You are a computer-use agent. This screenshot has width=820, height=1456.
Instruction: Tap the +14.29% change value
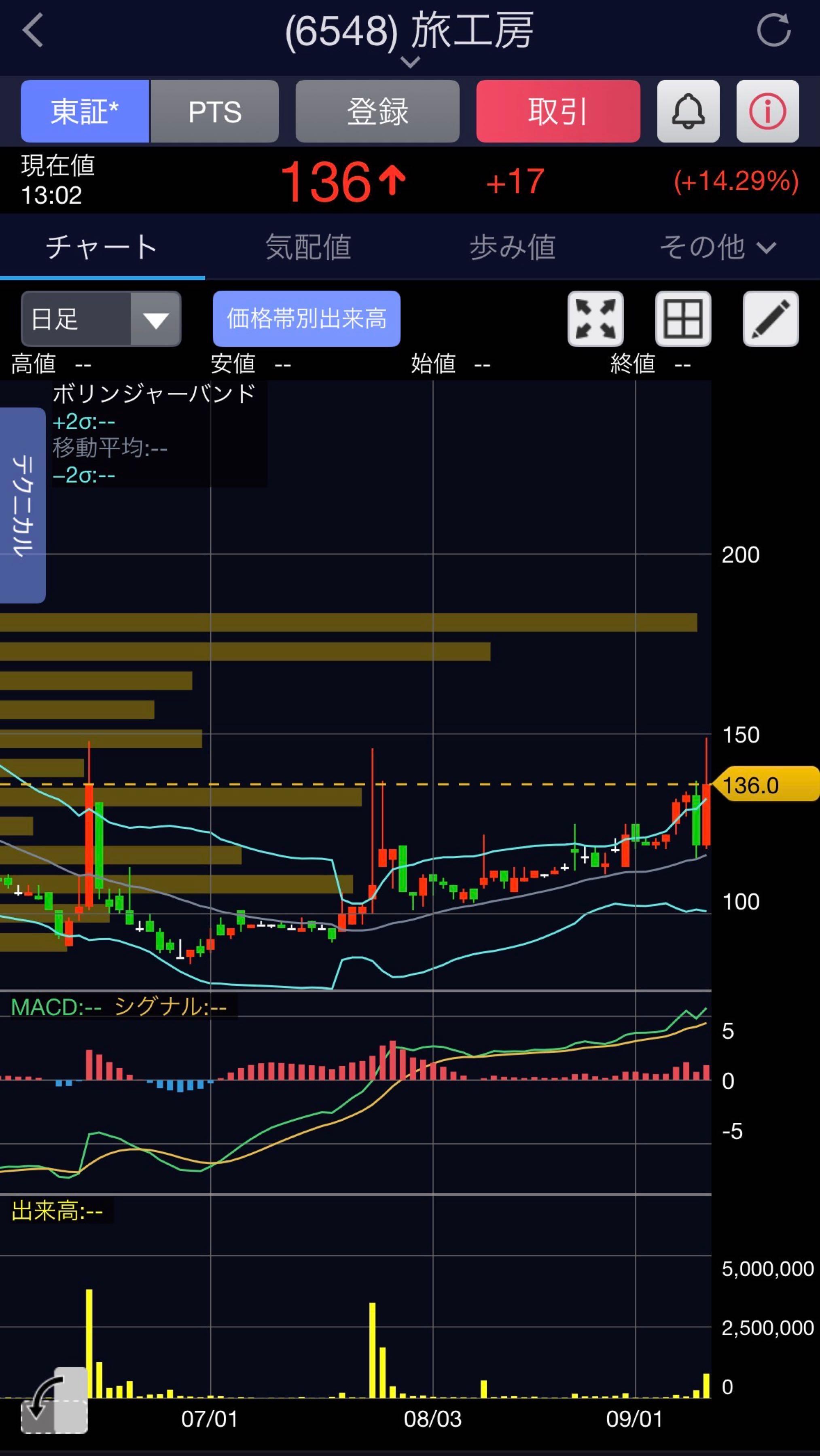pos(736,182)
